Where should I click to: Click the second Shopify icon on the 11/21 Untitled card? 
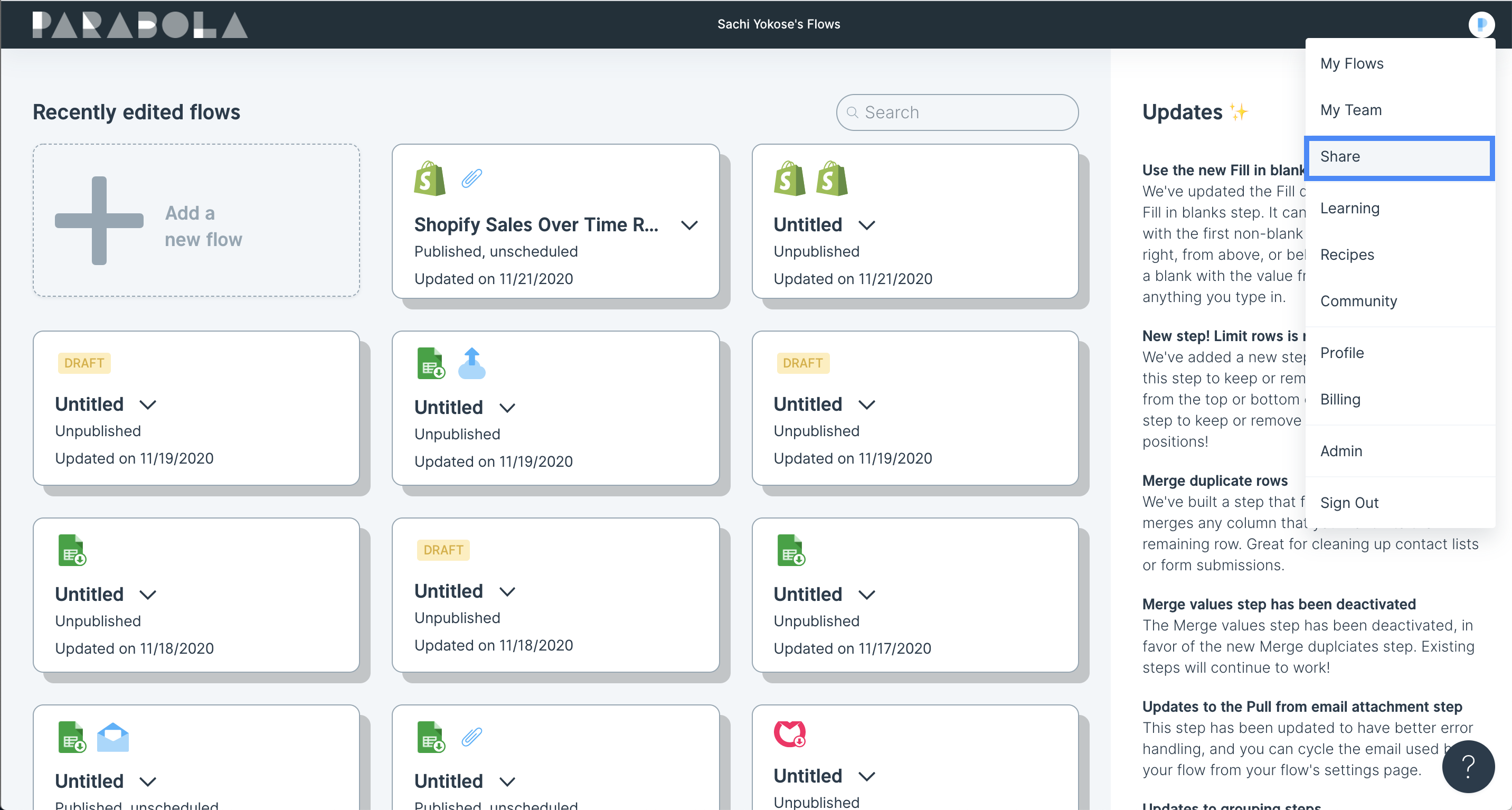click(x=831, y=178)
